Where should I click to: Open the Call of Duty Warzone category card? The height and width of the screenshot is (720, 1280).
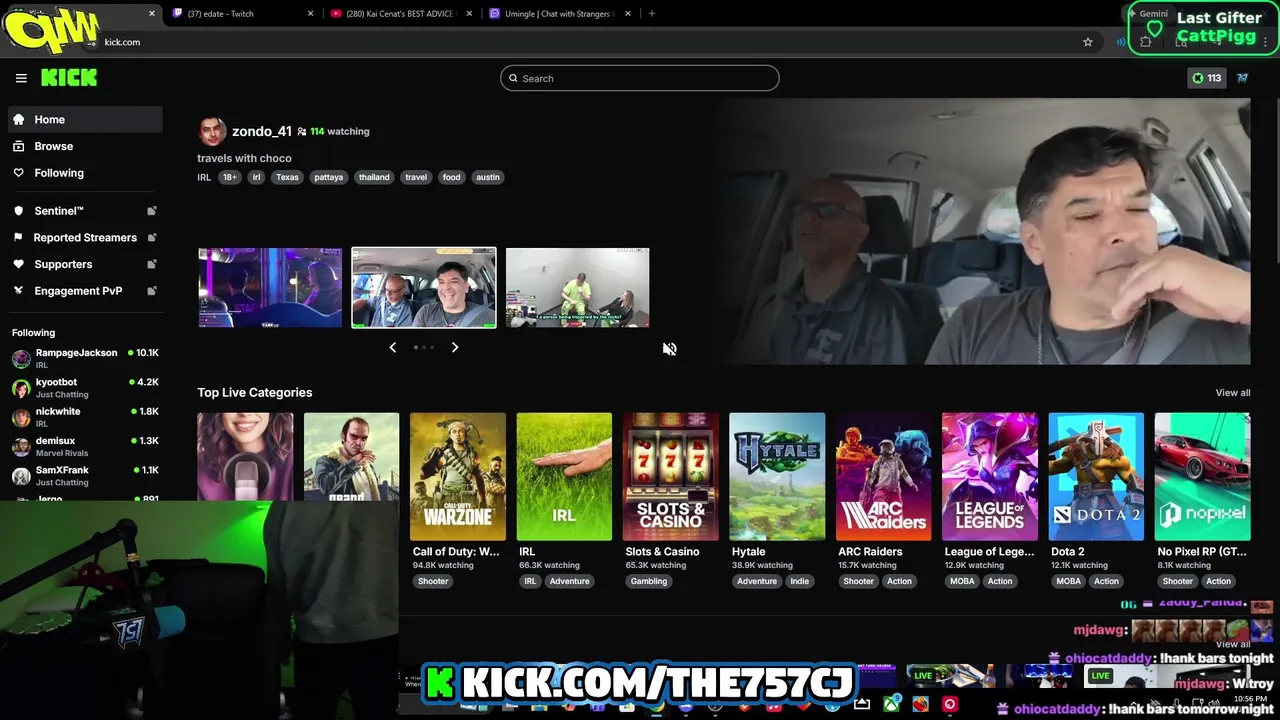click(x=457, y=476)
